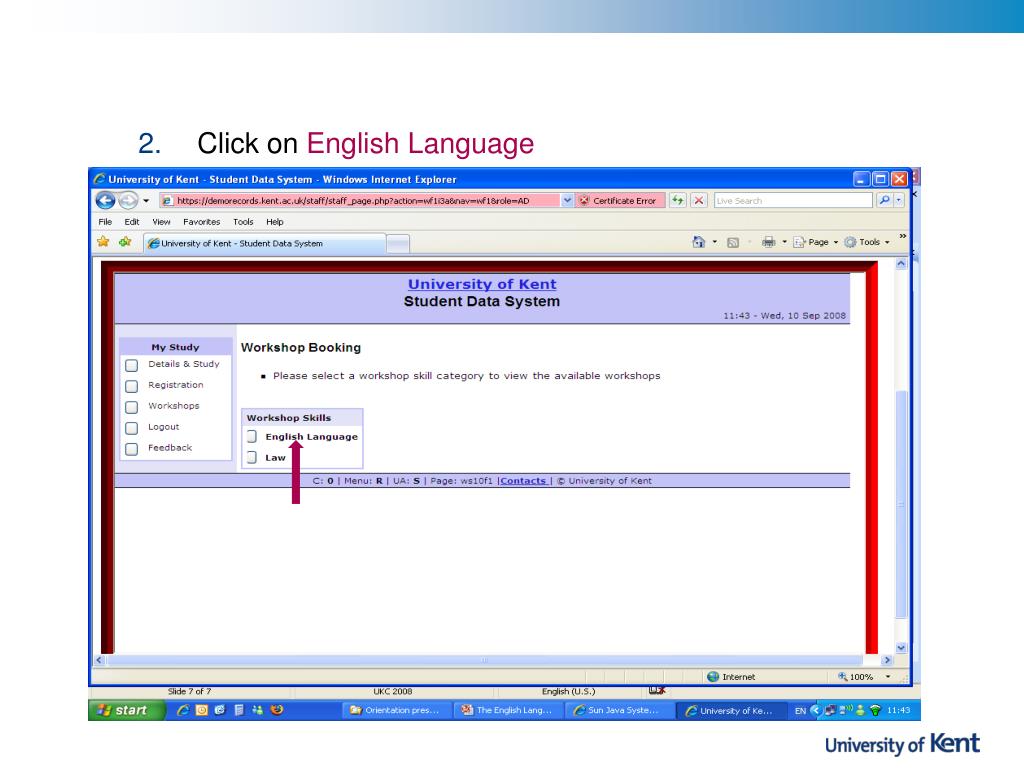Go back with the browser Back arrow
The image size is (1024, 768).
(105, 200)
